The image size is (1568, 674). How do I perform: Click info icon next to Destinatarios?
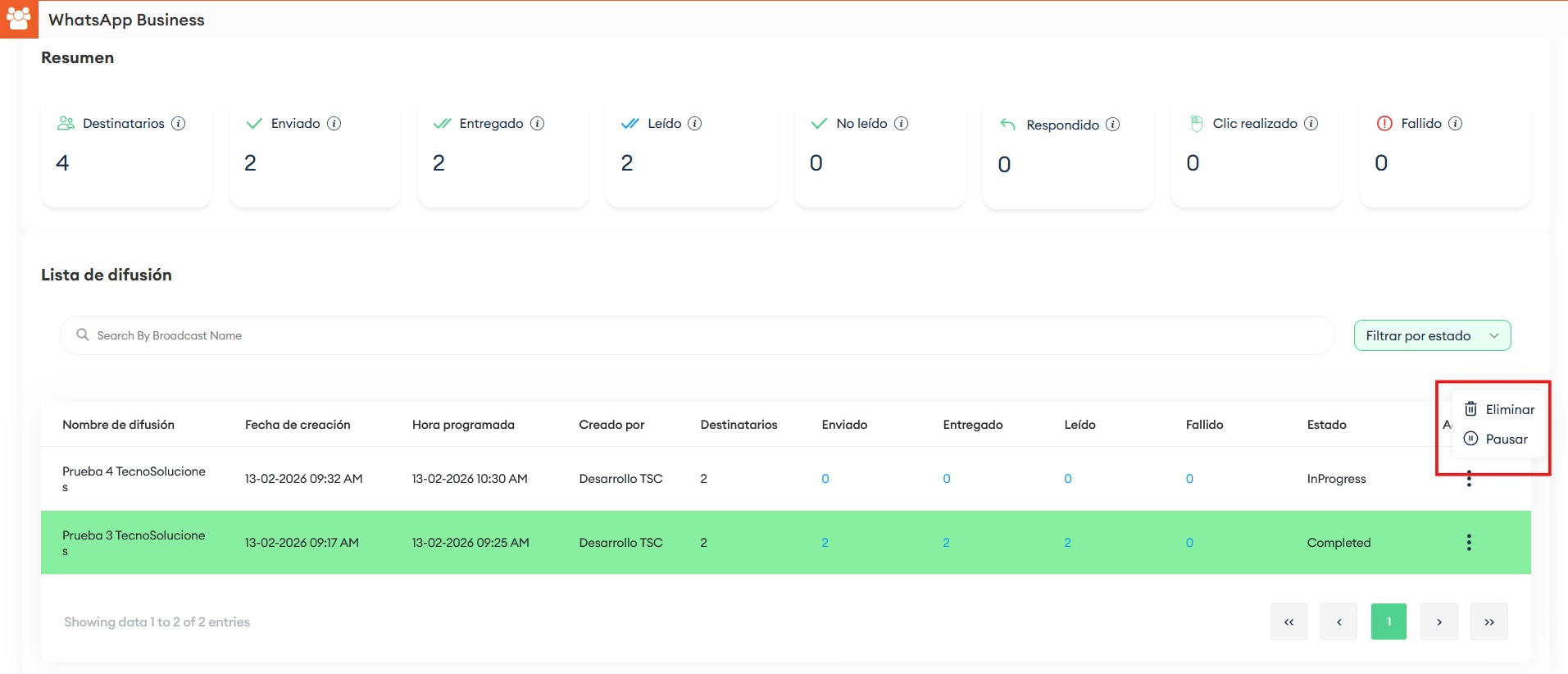tap(178, 123)
